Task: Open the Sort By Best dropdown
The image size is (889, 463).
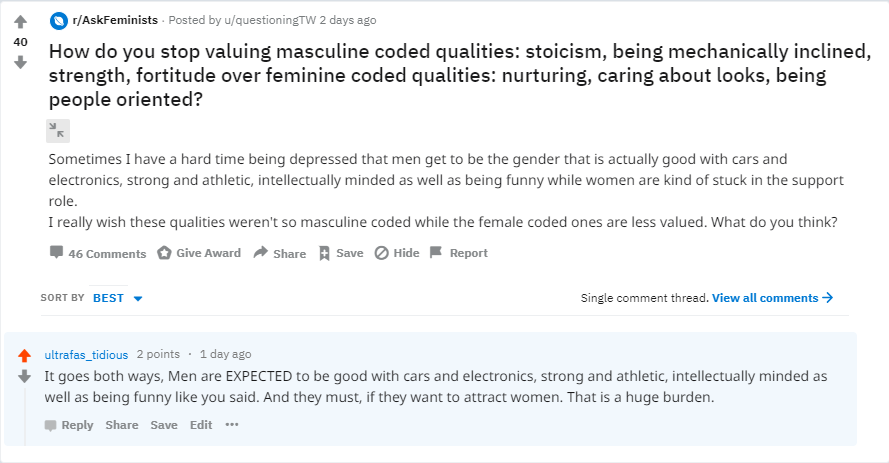Action: 117,298
